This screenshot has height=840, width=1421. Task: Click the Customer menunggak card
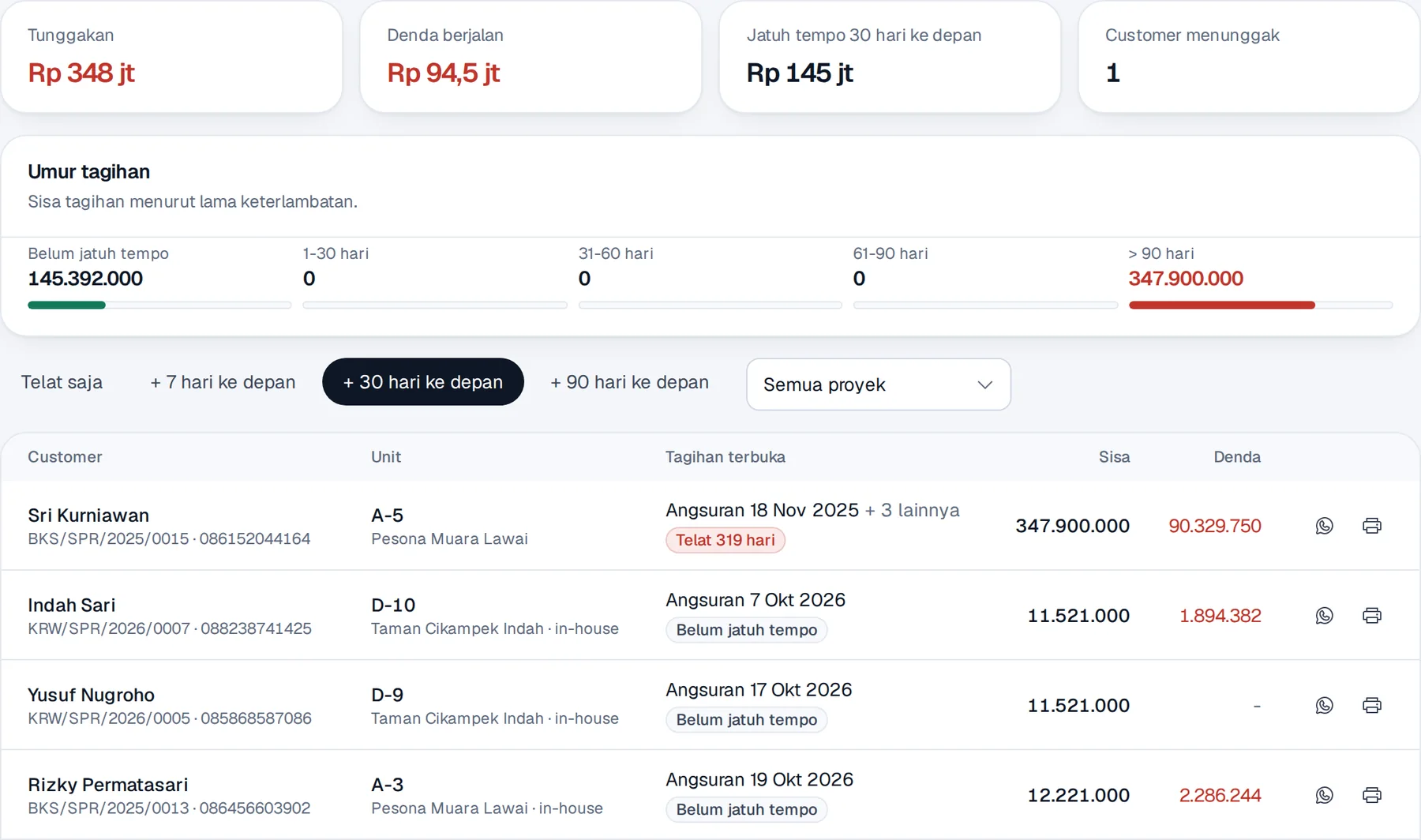(x=1249, y=57)
